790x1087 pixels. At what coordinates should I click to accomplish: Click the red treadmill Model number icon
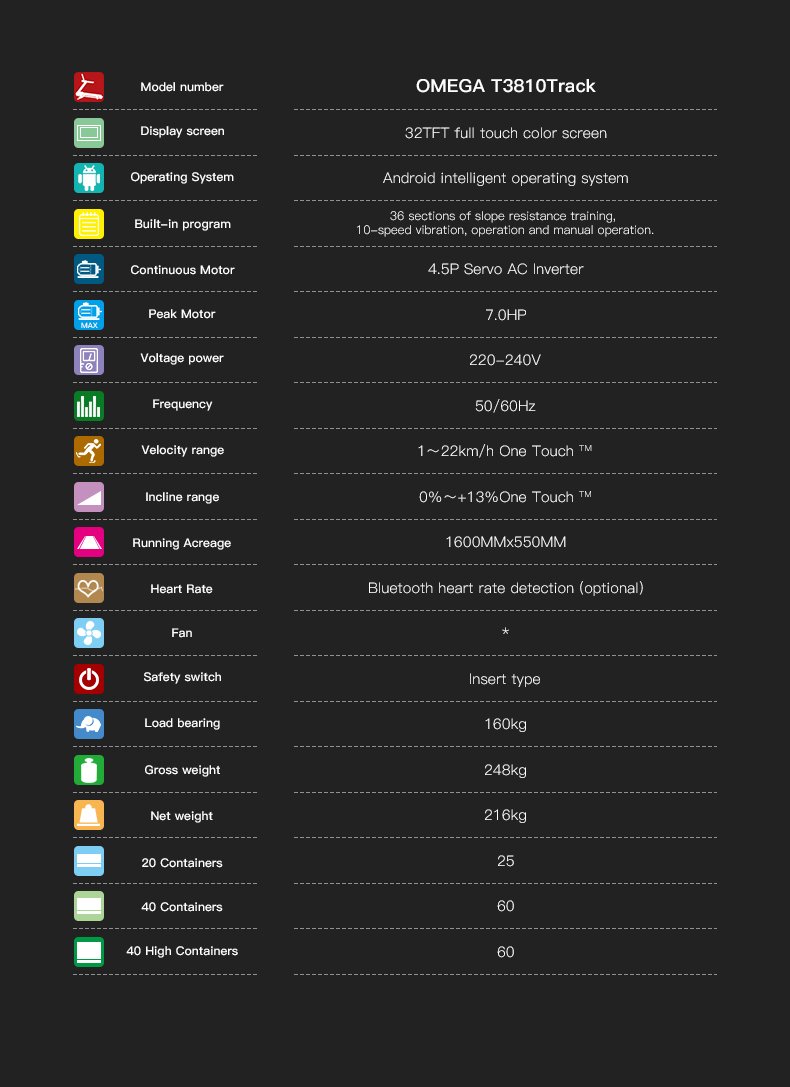[89, 87]
